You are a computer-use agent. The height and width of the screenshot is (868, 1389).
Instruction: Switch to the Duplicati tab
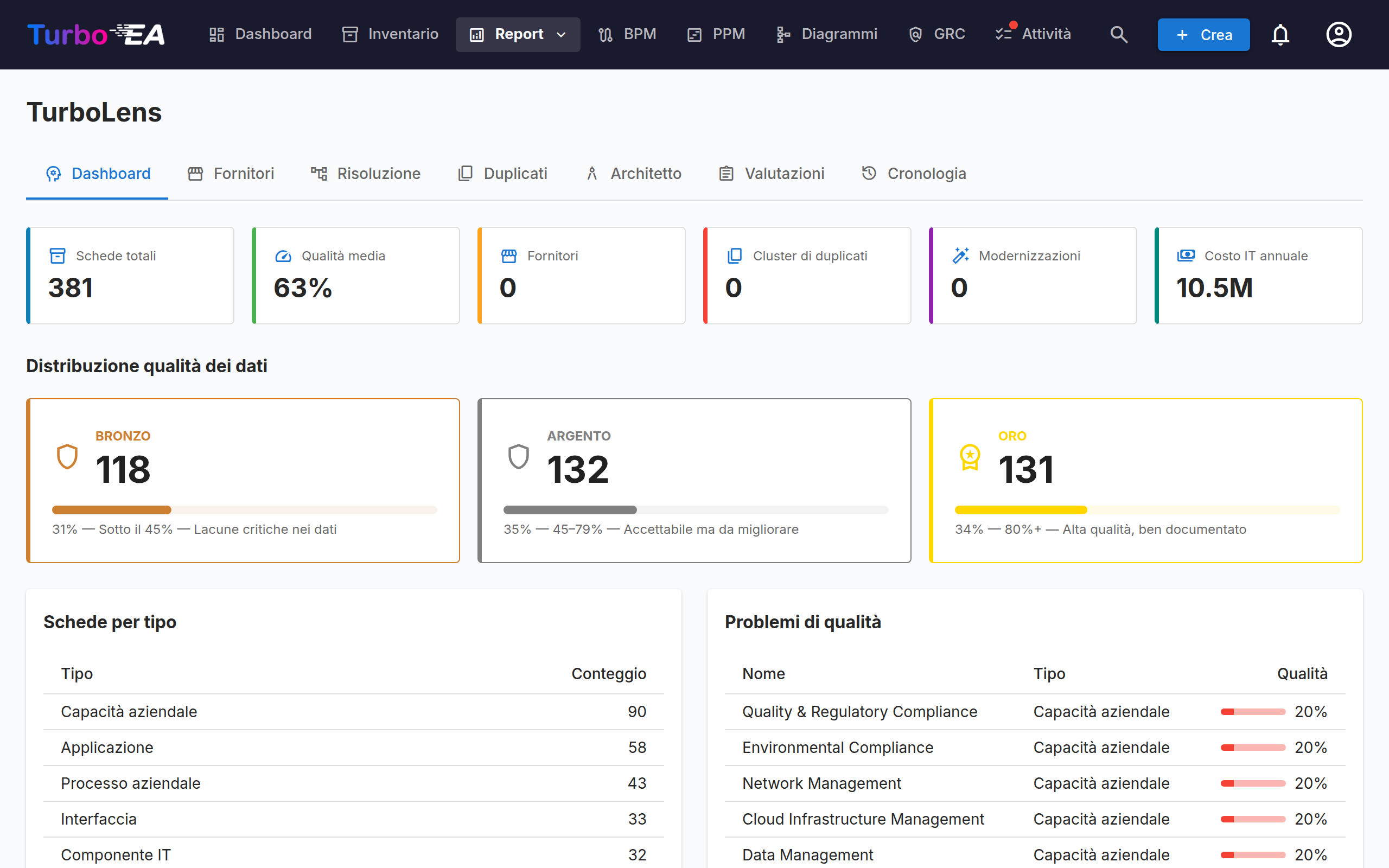[503, 174]
